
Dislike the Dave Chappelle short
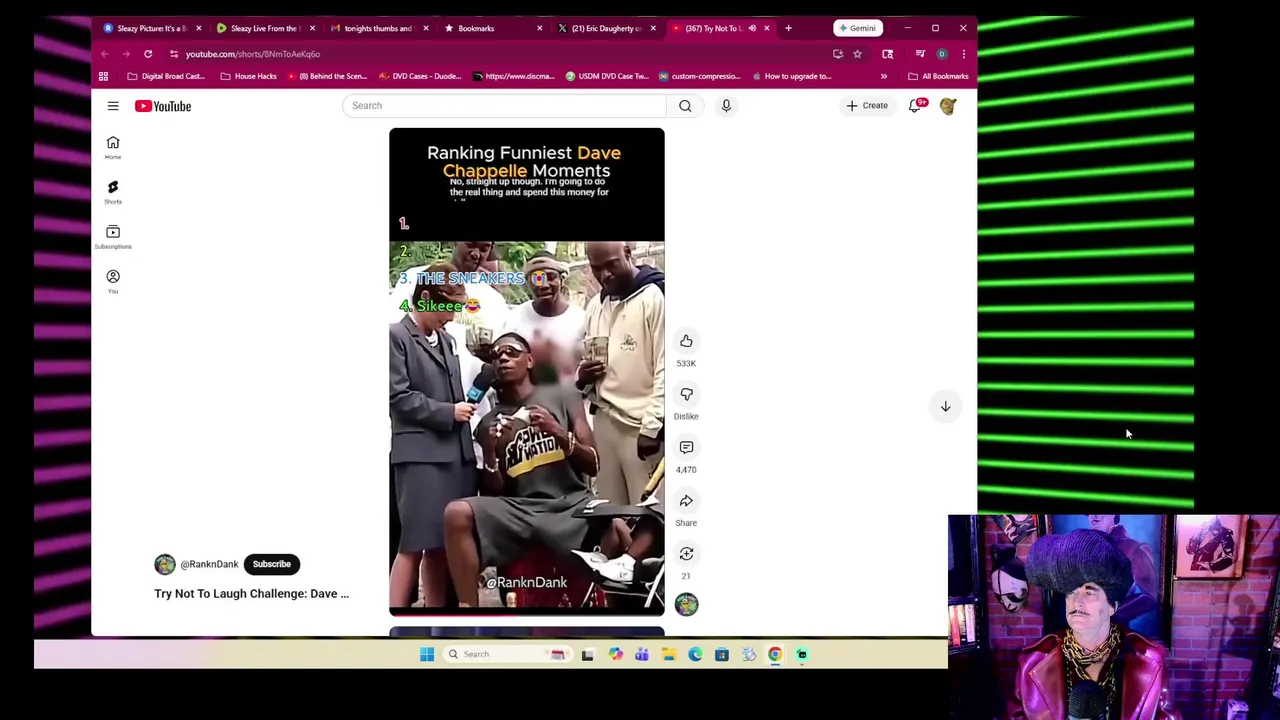point(686,394)
